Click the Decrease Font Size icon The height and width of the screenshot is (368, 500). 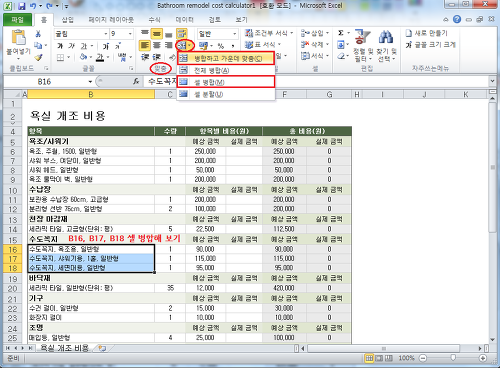point(118,46)
